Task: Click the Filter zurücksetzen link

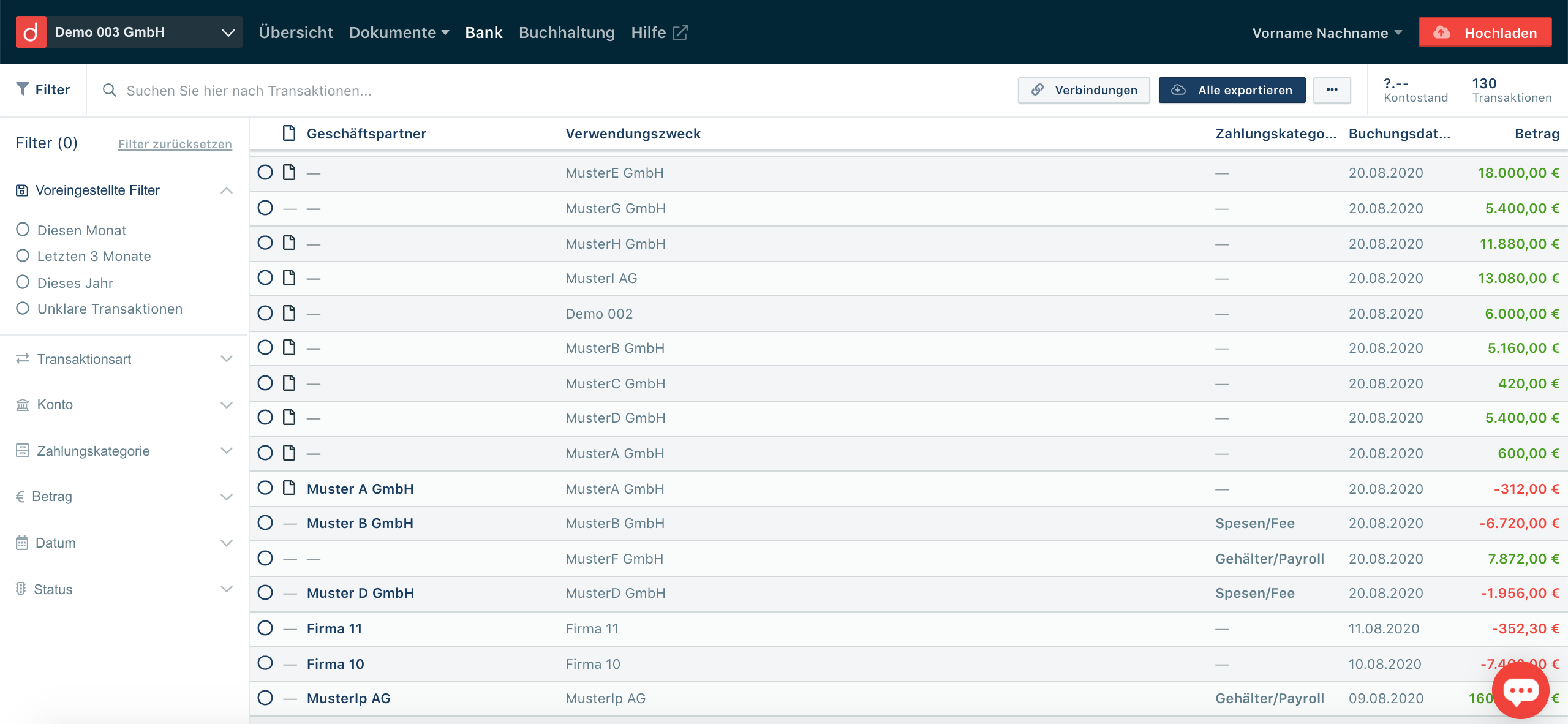Action: (175, 144)
